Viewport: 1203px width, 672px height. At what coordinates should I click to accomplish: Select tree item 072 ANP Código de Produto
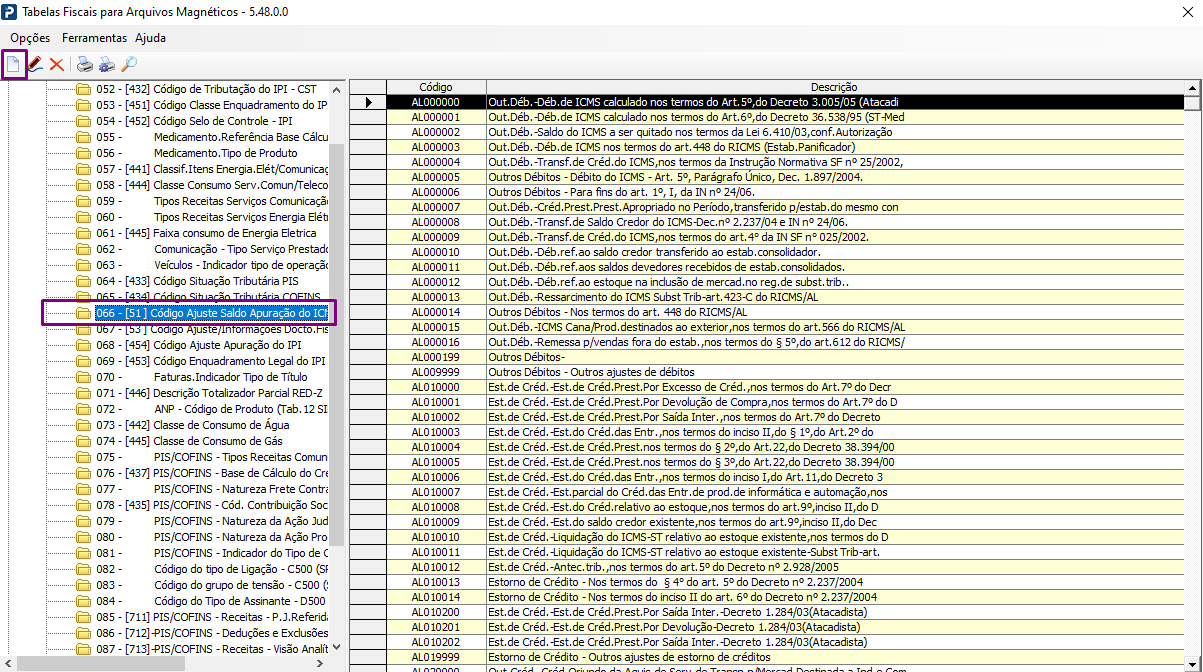point(211,409)
